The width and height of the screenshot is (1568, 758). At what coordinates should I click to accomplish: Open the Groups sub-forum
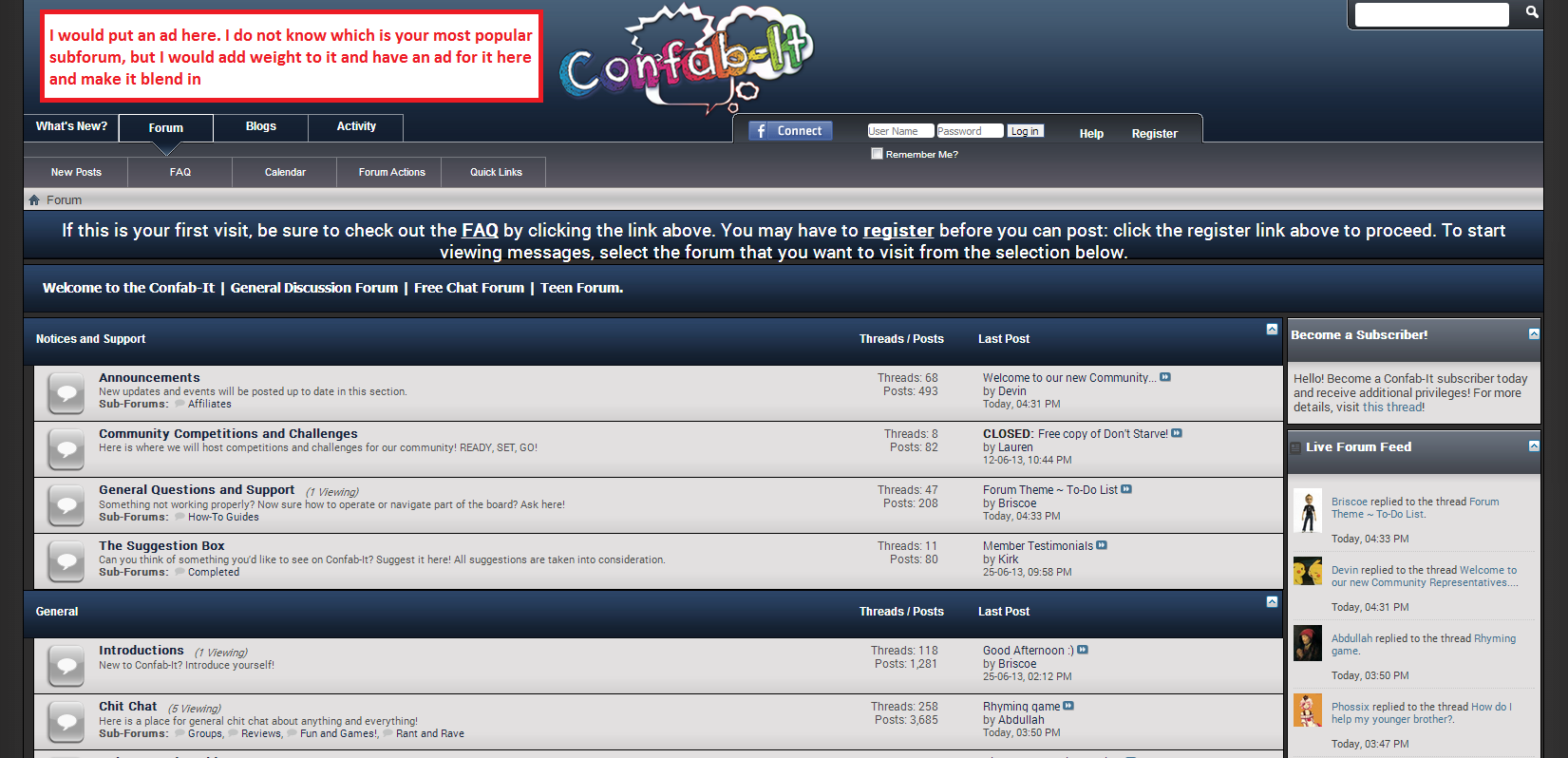pyautogui.click(x=205, y=733)
